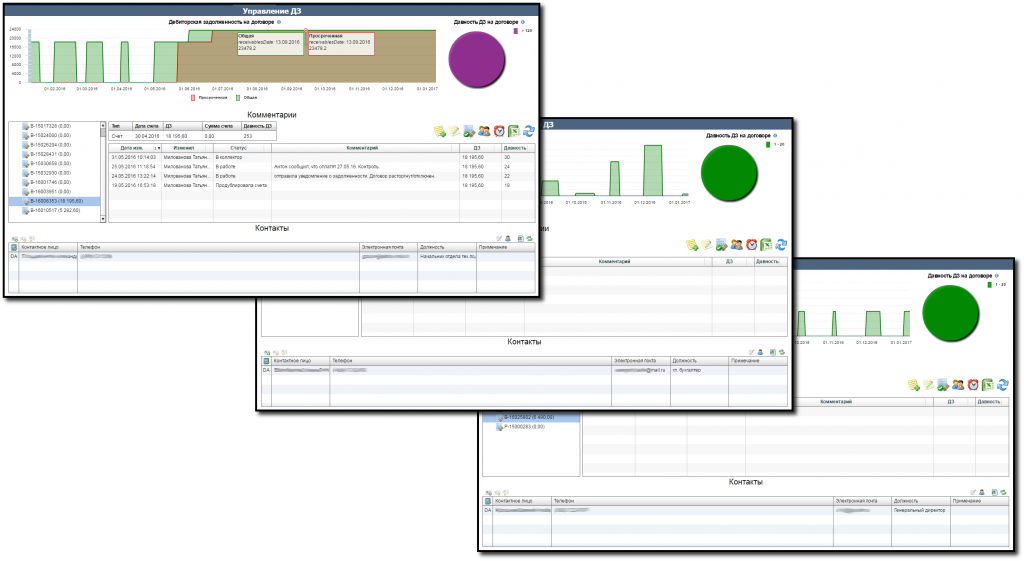Viewport: 1024px width, 561px height.
Task: Add contact icon in back window
Action: pyautogui.click(x=488, y=492)
